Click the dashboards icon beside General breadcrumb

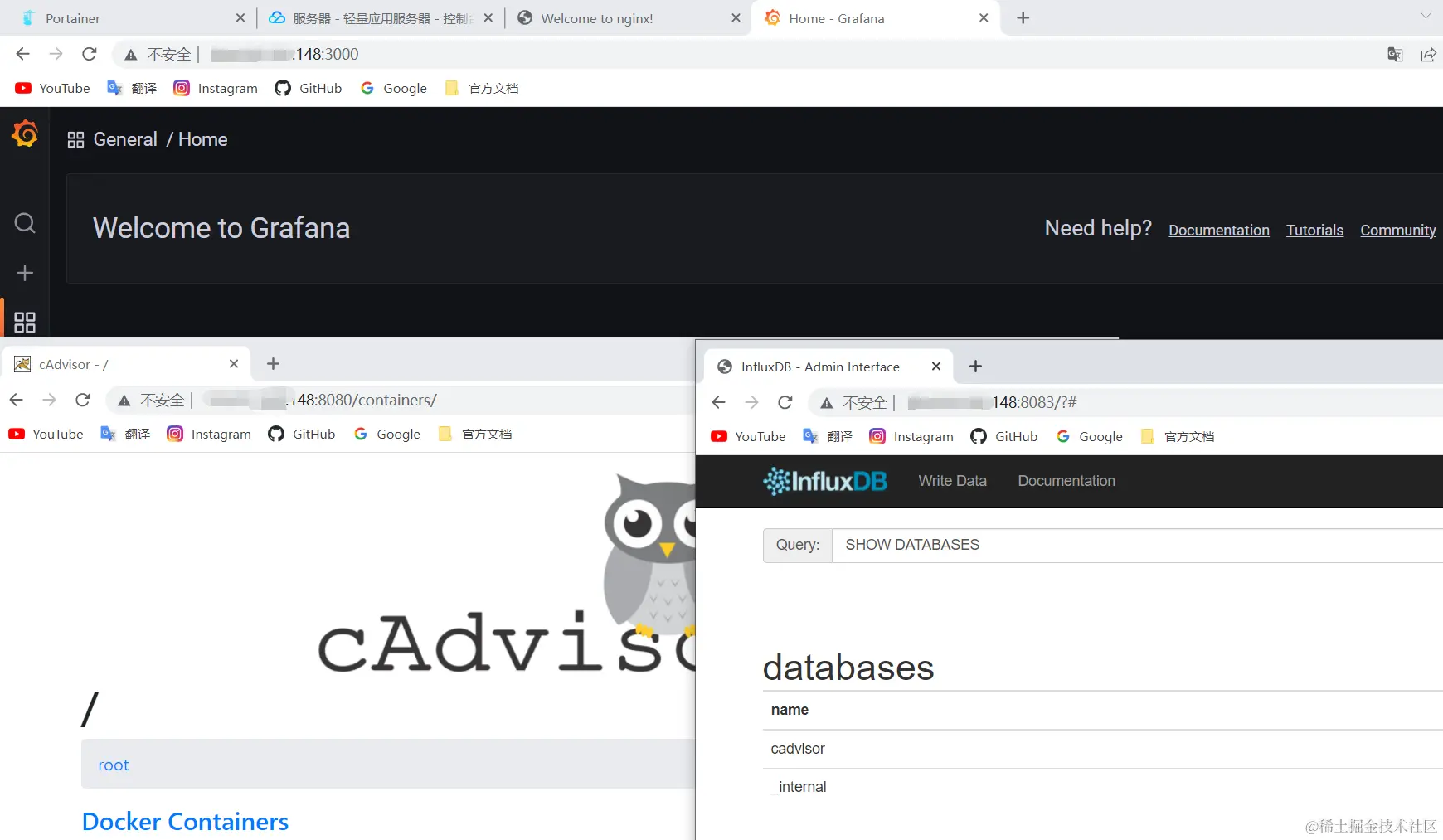[75, 139]
